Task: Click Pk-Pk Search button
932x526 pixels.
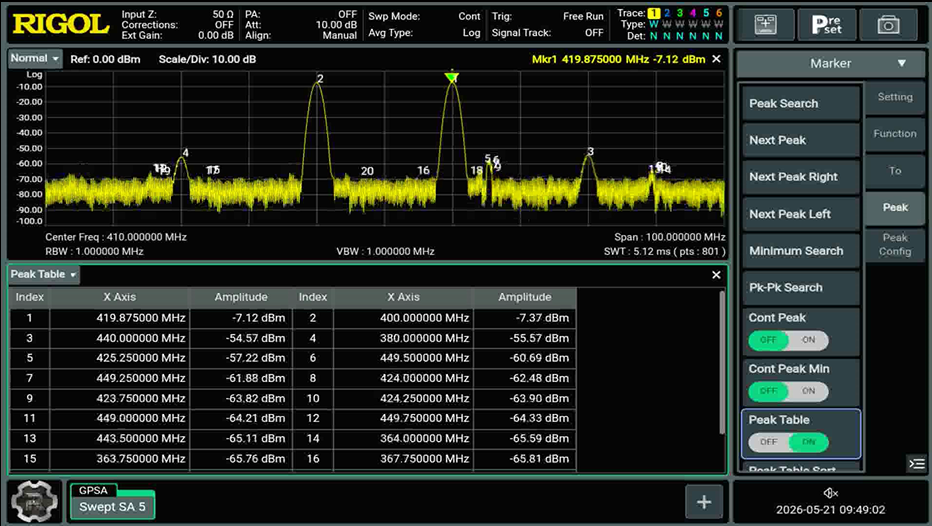Action: (801, 288)
